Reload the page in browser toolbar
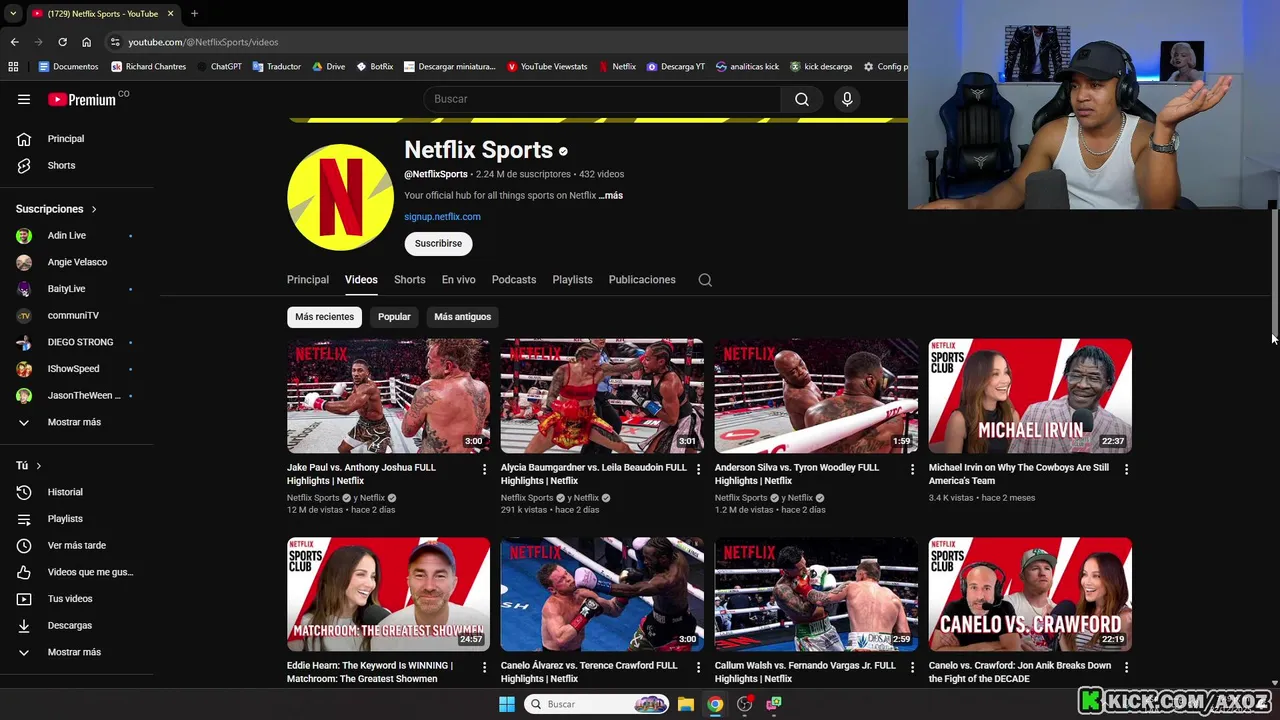Viewport: 1280px width, 720px height. (x=62, y=42)
